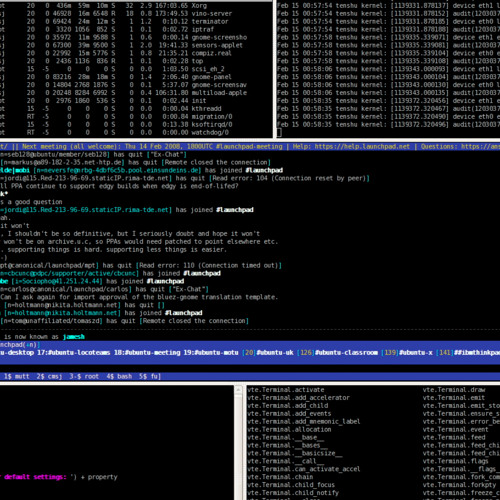Click the kernel log timestamp '[1139331.878137]'
The height and width of the screenshot is (500, 500).
(x=419, y=6)
